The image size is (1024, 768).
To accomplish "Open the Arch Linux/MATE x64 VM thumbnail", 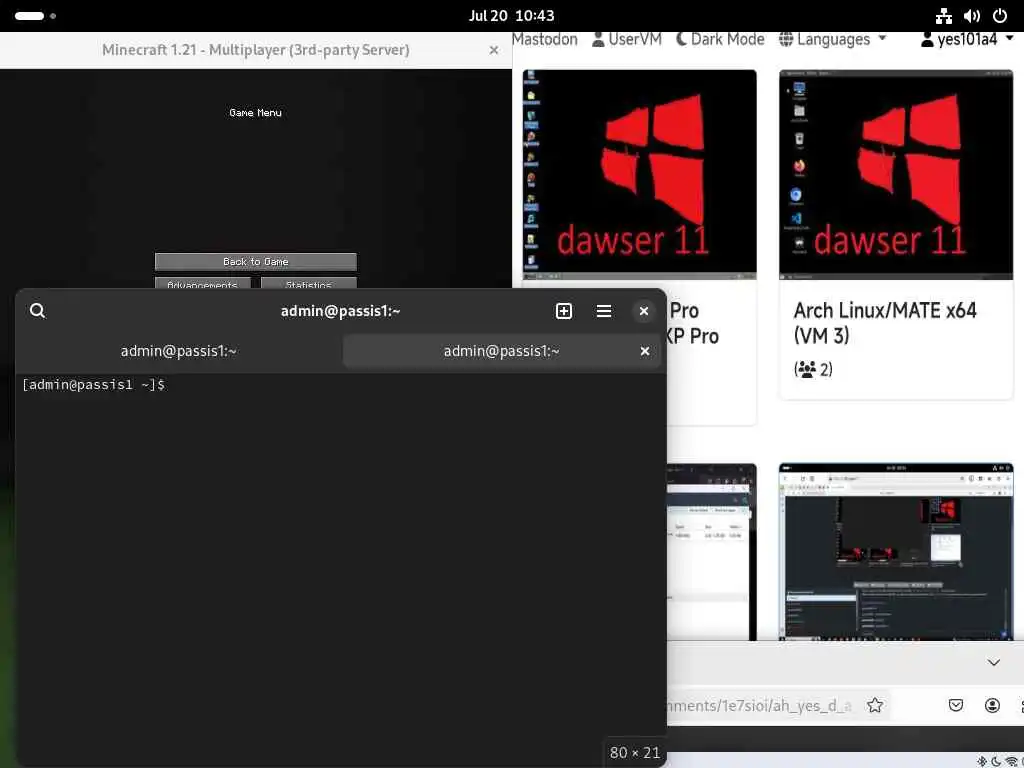I will 896,174.
